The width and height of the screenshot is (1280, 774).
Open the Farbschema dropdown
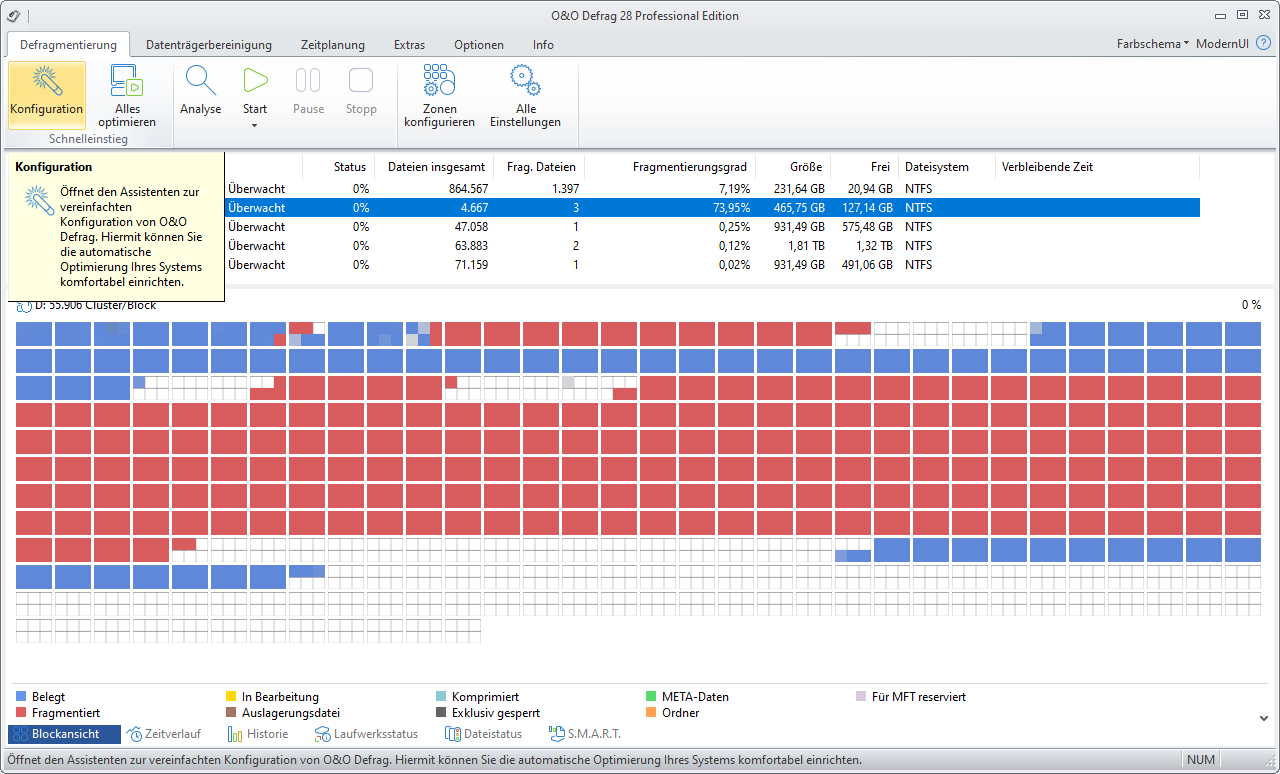coord(1152,44)
